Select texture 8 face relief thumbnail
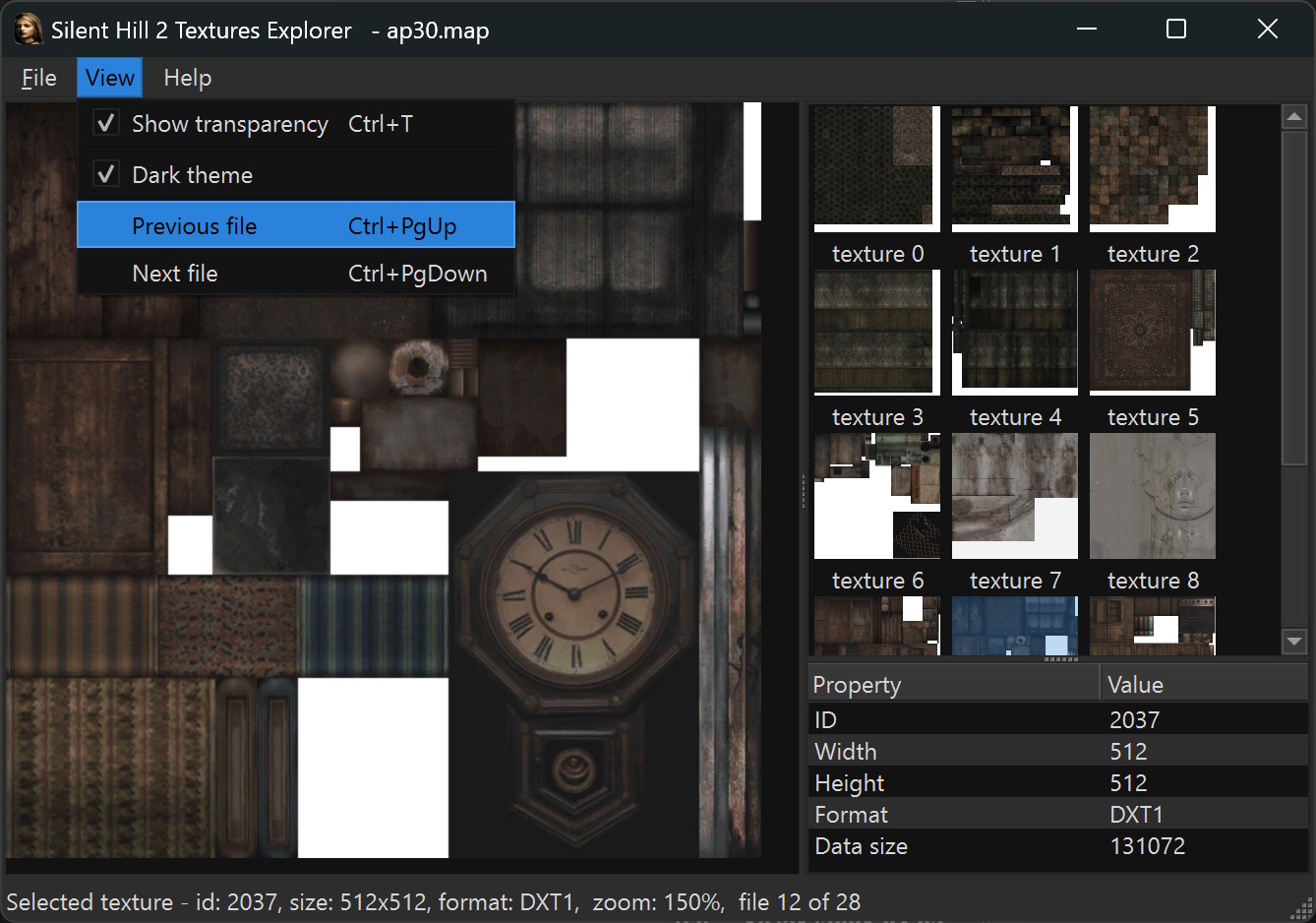Image resolution: width=1316 pixels, height=923 pixels. pyautogui.click(x=1153, y=496)
